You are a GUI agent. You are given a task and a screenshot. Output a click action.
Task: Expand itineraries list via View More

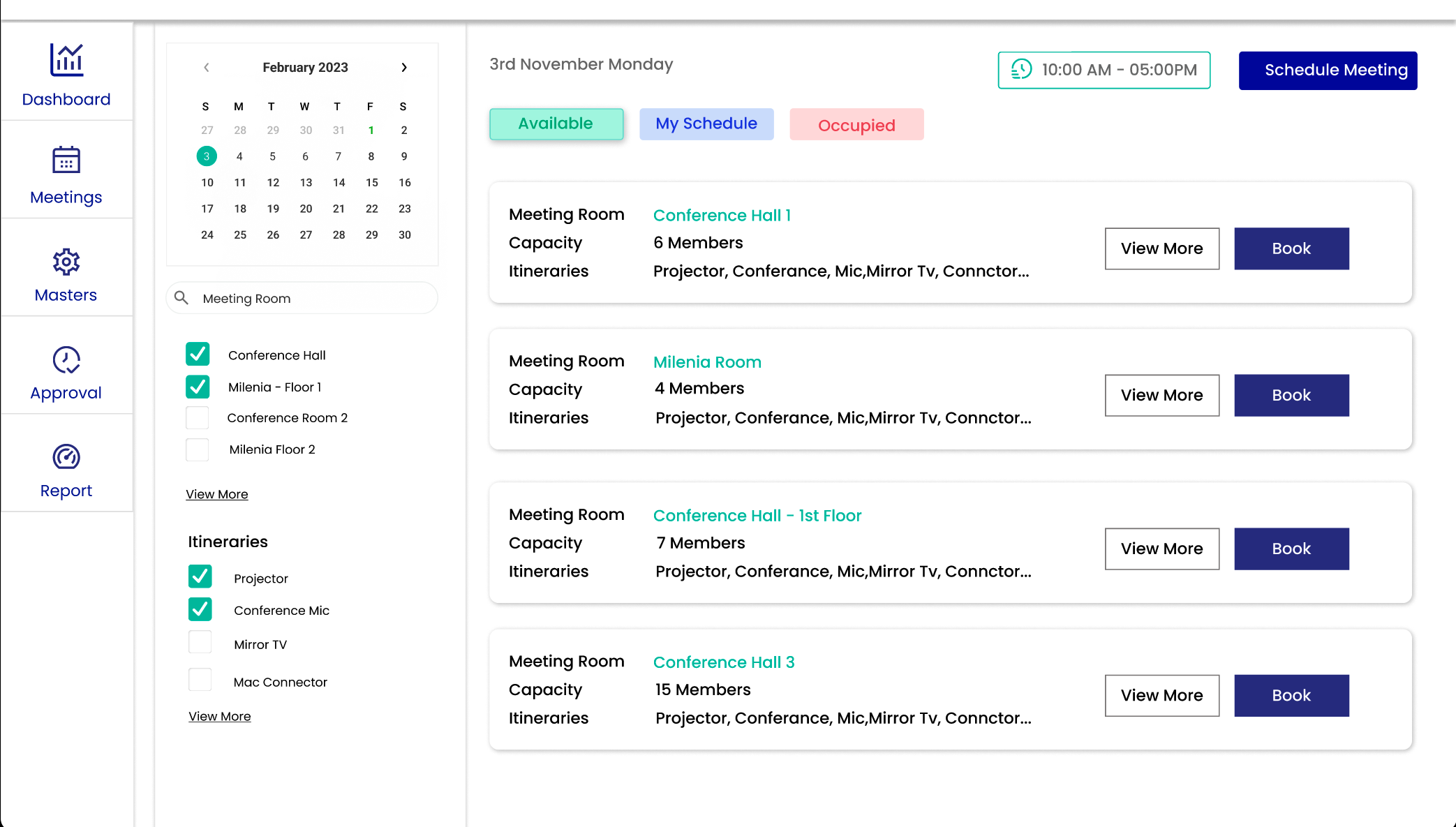pyautogui.click(x=220, y=716)
